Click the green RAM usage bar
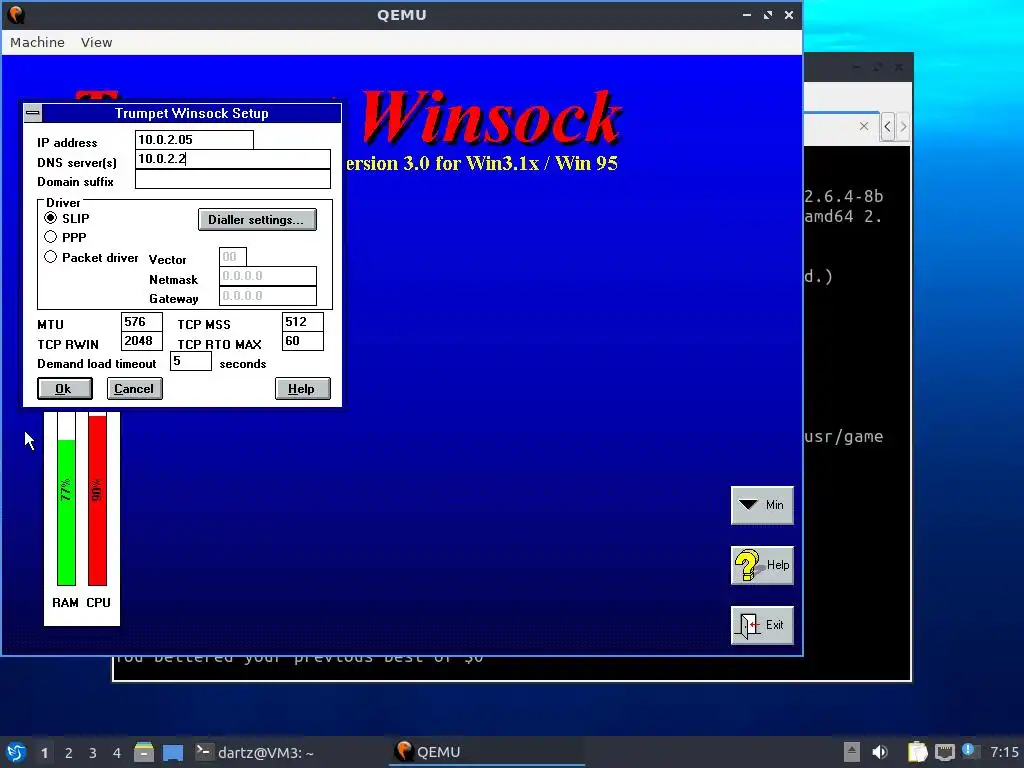1024x768 pixels. [67, 512]
